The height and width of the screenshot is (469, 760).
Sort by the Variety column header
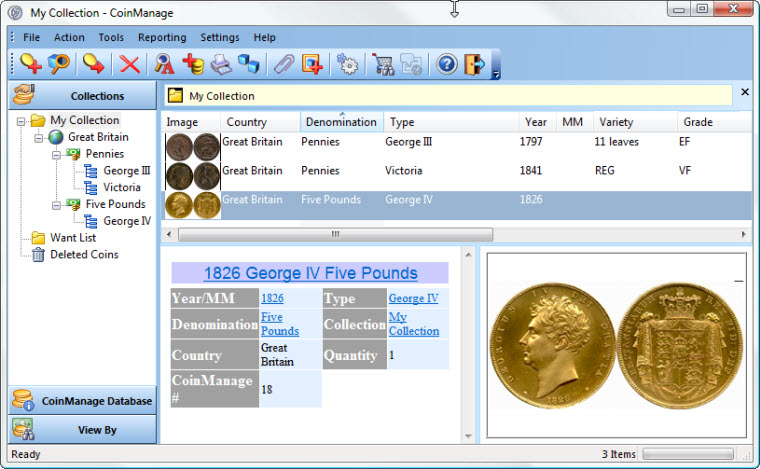tap(635, 122)
